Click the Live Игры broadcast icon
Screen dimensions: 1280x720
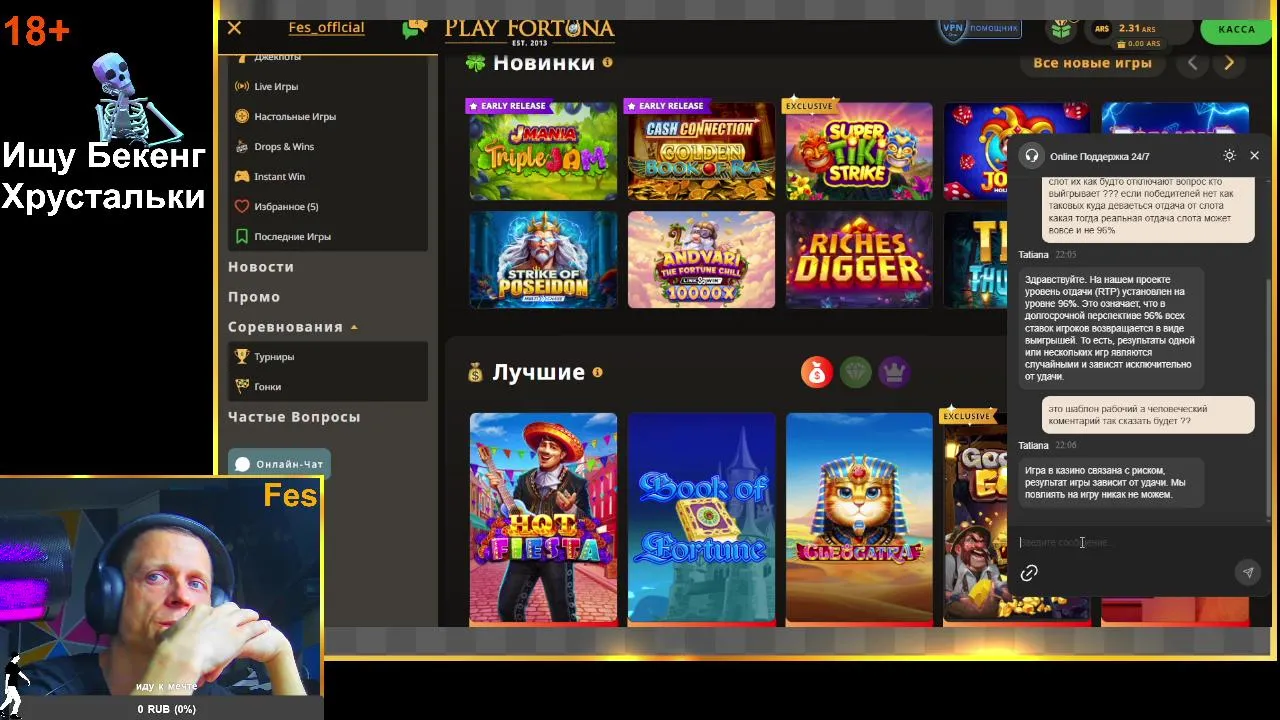point(241,86)
